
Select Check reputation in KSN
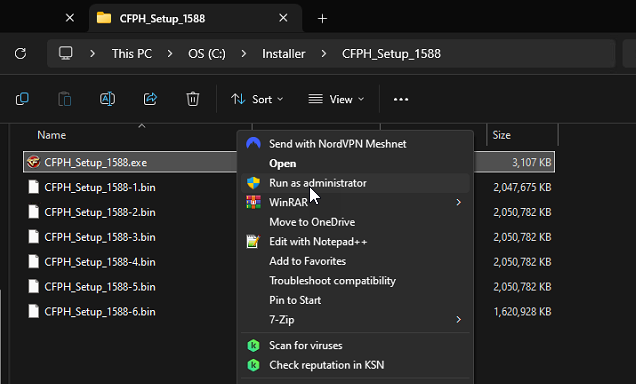point(355,365)
